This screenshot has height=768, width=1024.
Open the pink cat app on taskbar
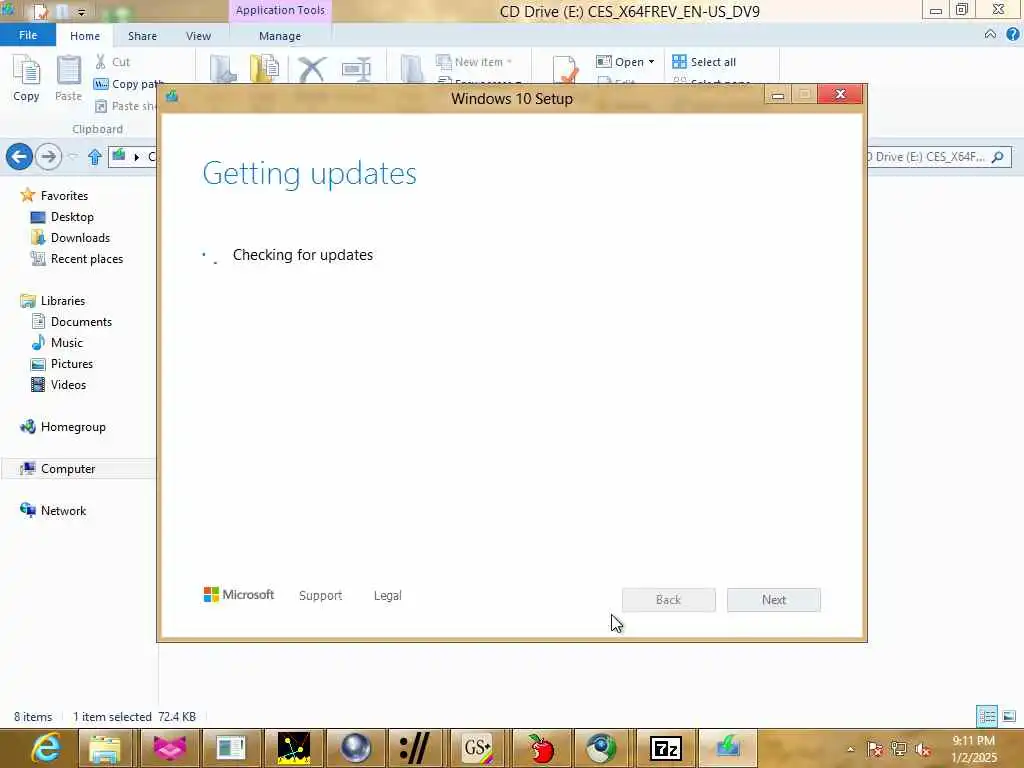[170, 748]
